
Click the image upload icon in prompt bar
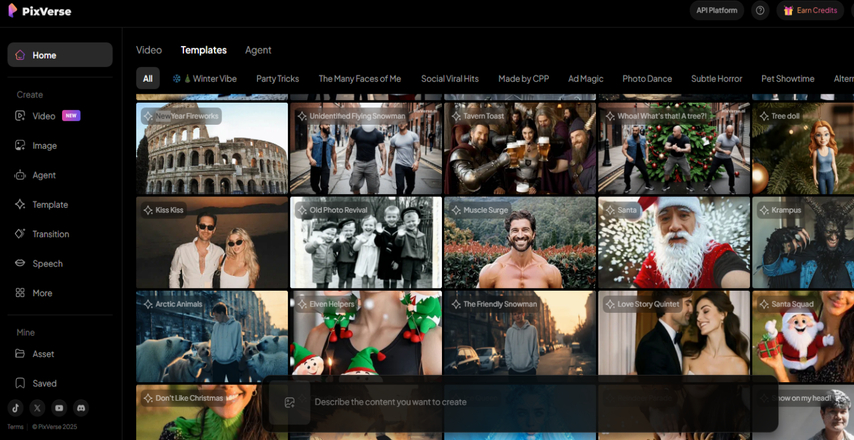coord(290,402)
